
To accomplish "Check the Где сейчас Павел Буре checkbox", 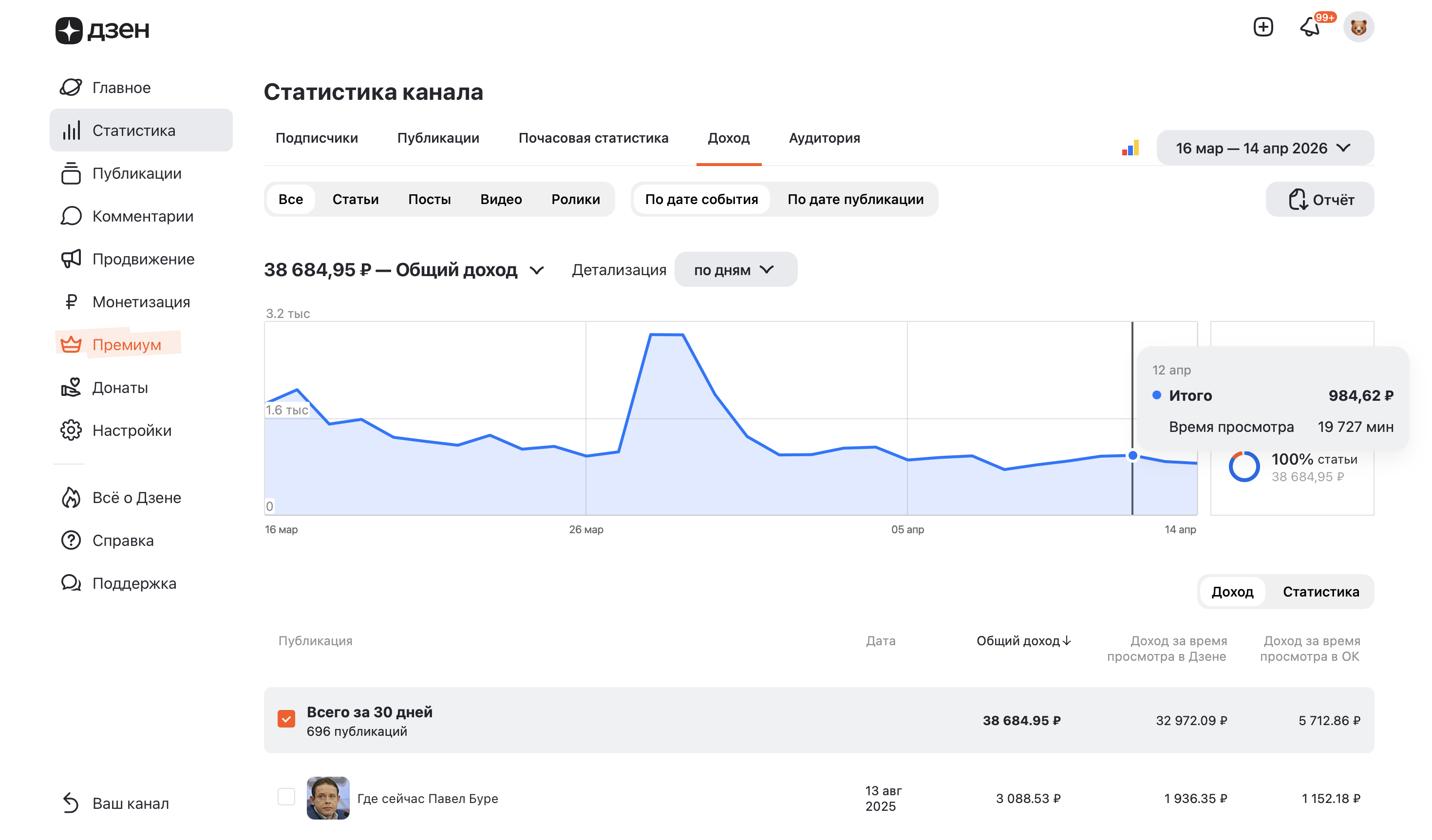I will click(286, 797).
